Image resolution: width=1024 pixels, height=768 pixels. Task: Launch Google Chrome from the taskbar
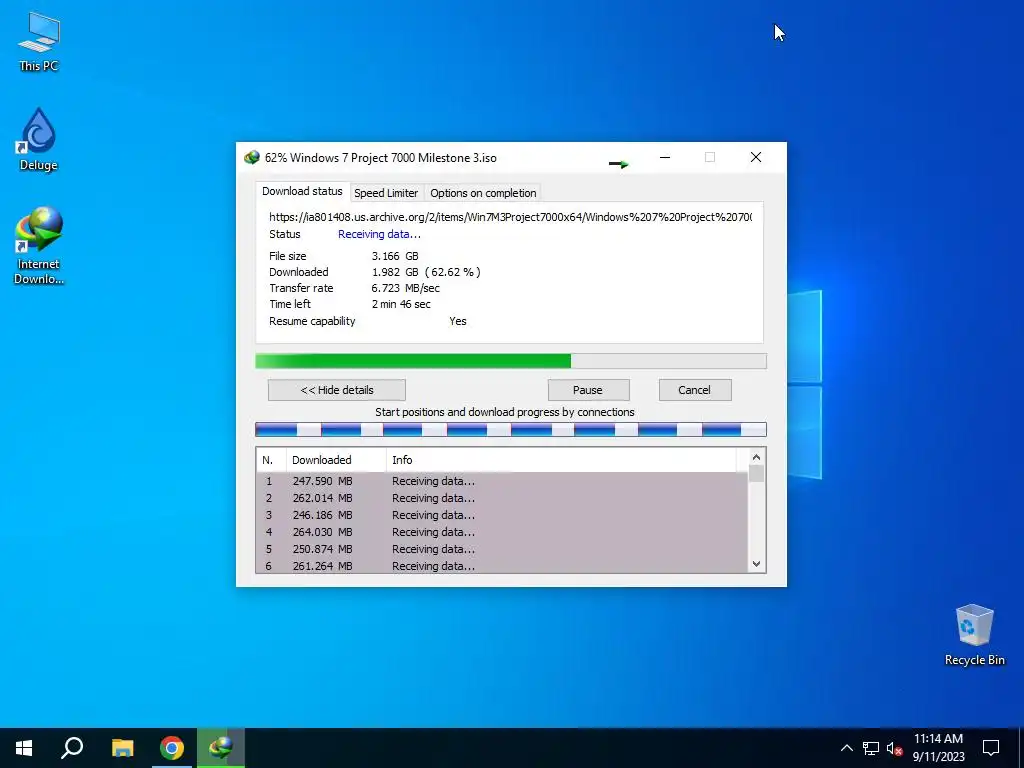click(172, 748)
